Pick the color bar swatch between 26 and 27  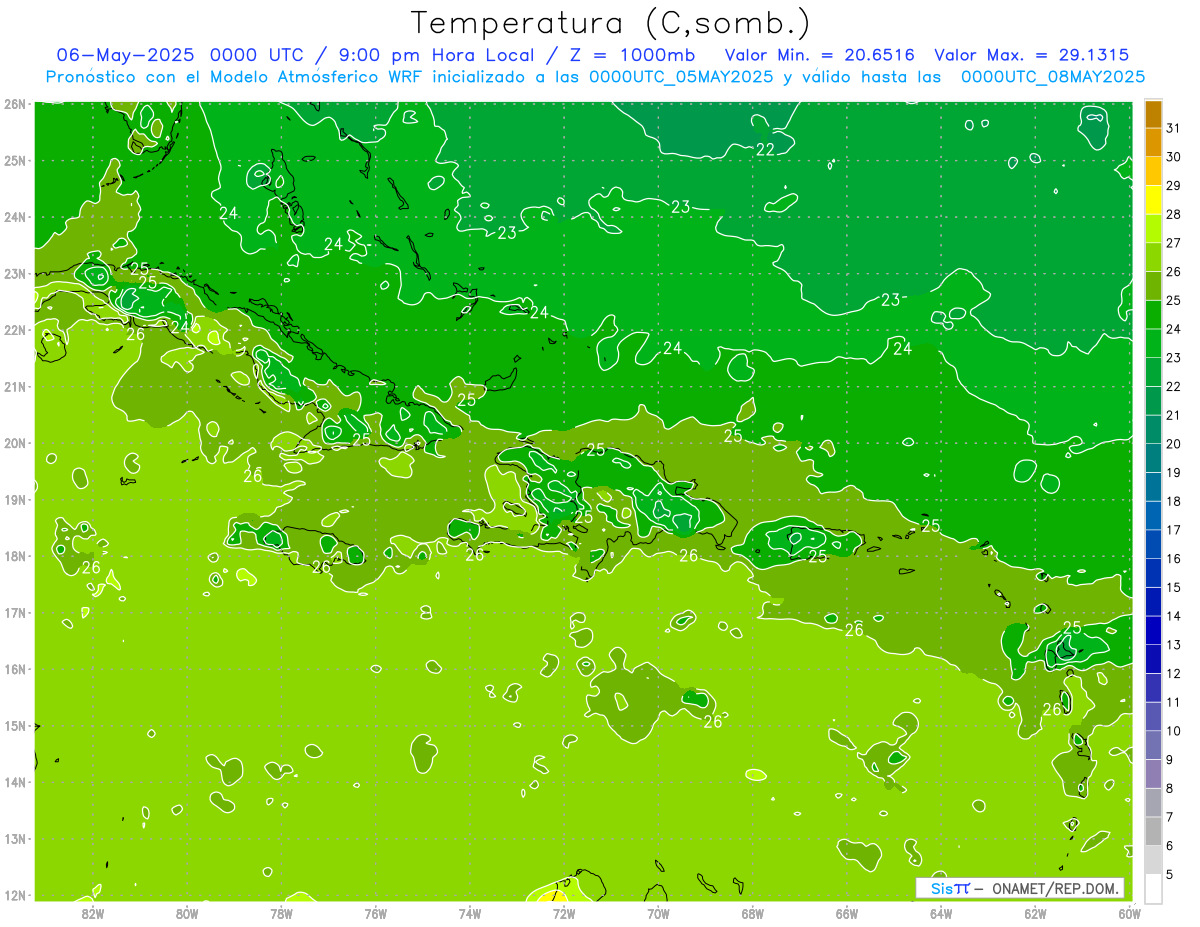click(1154, 258)
